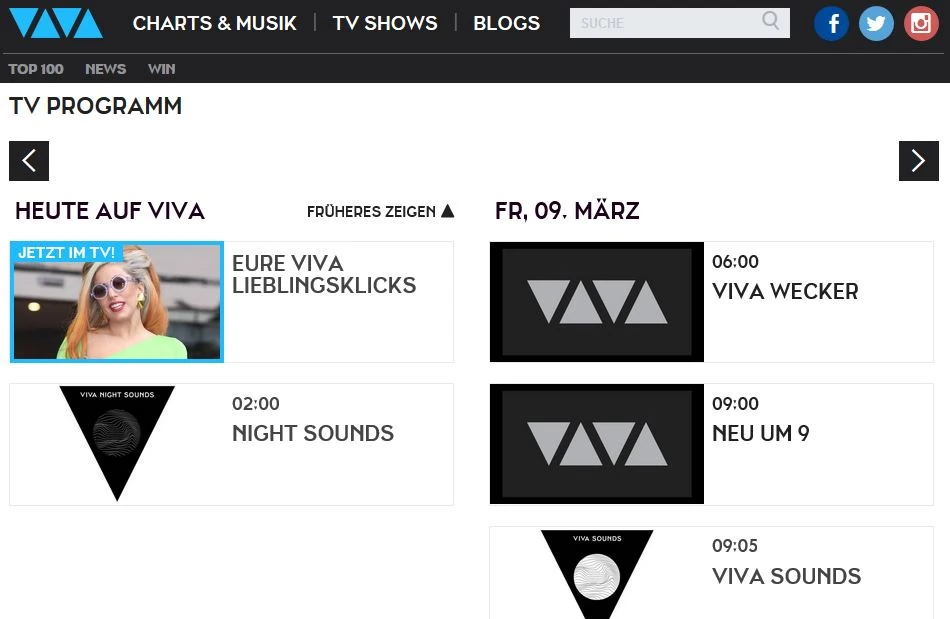Open the Win section link

coord(161,69)
